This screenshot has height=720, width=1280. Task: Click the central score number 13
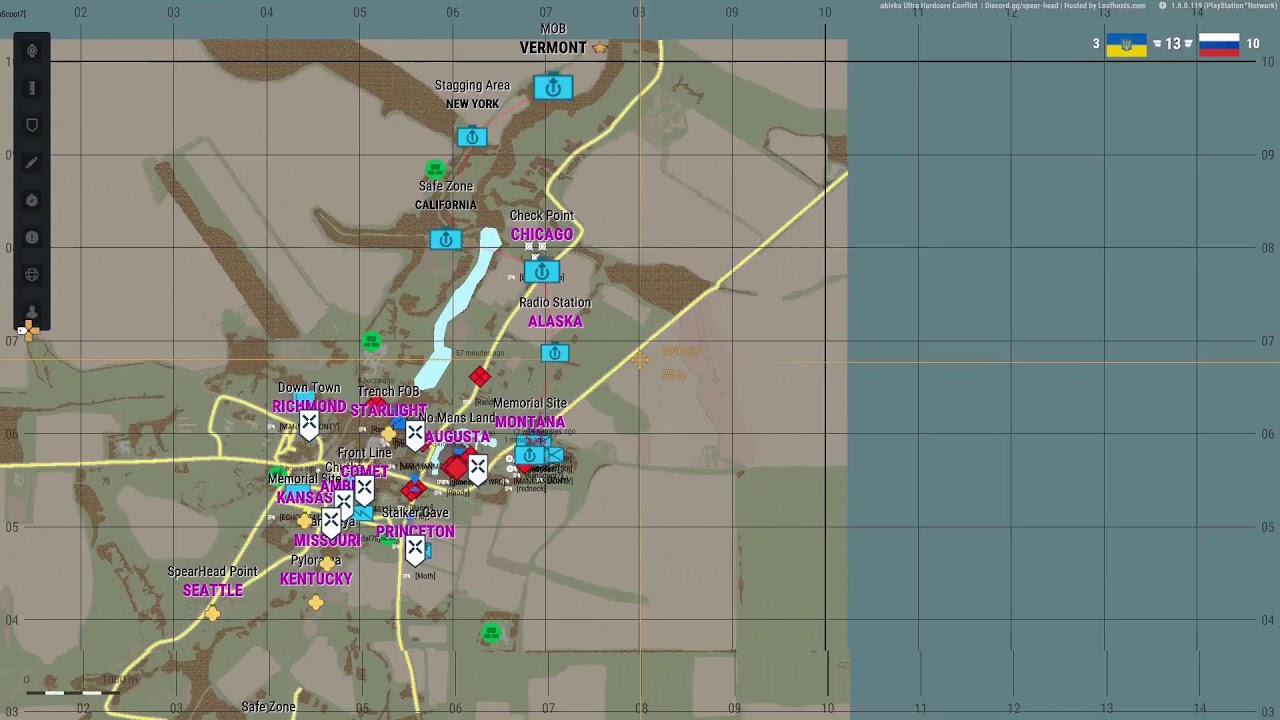1173,44
